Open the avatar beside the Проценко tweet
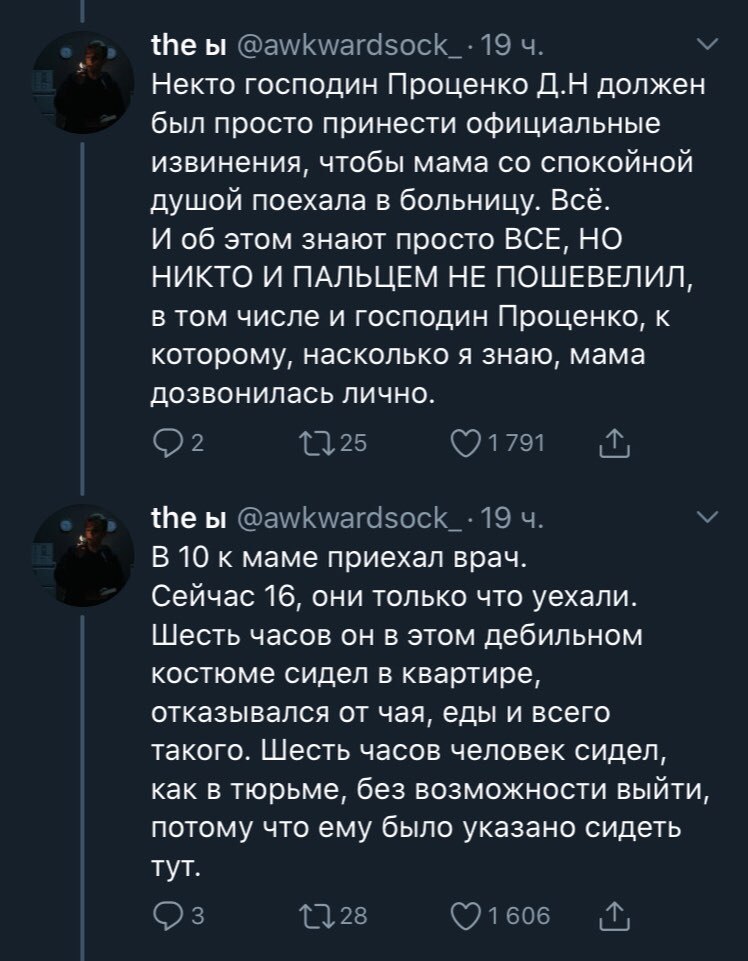The image size is (748, 961). [77, 75]
